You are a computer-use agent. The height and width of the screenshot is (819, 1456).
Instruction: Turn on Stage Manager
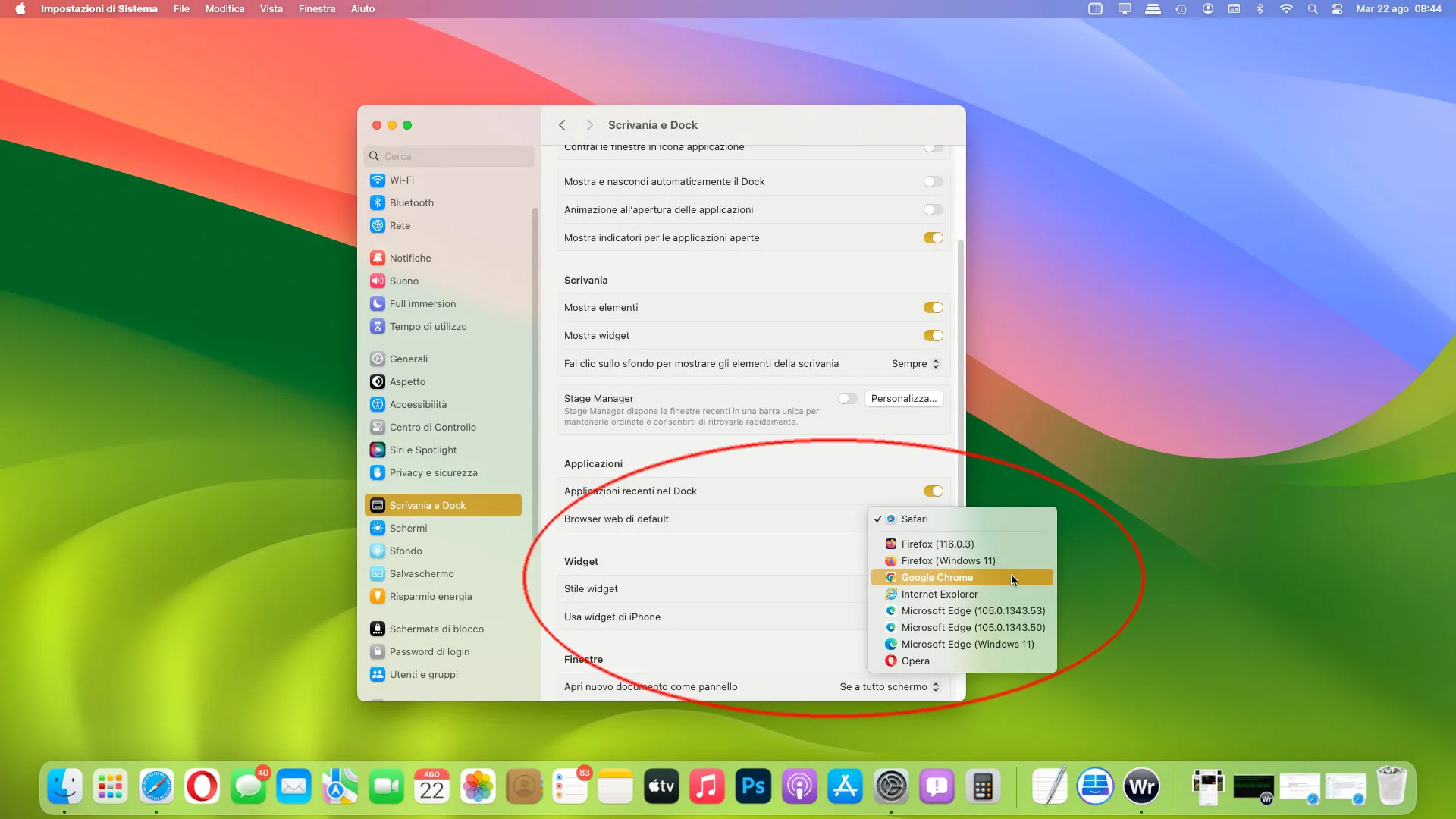pos(847,398)
